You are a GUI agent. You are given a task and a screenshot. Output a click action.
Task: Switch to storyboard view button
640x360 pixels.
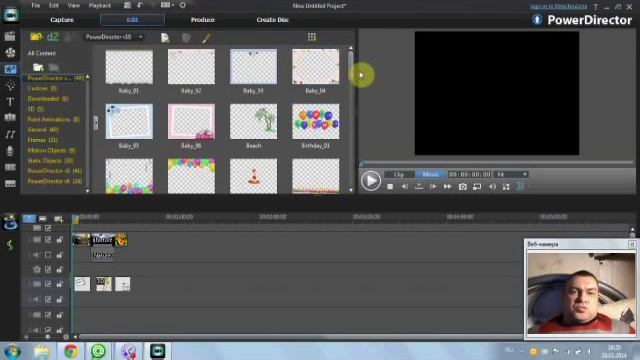[x=43, y=219]
